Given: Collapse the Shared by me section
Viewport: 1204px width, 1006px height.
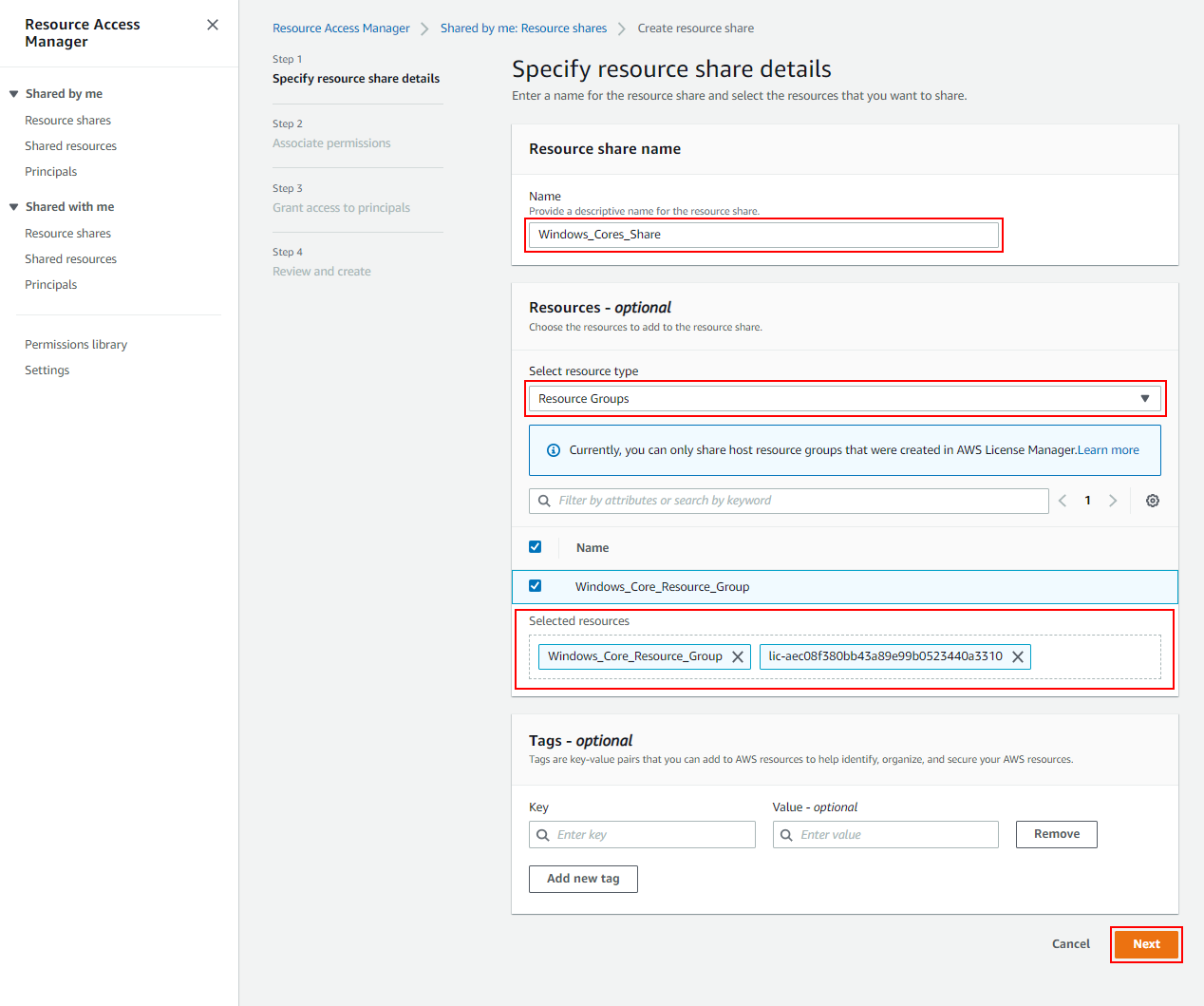Looking at the screenshot, I should tap(12, 93).
